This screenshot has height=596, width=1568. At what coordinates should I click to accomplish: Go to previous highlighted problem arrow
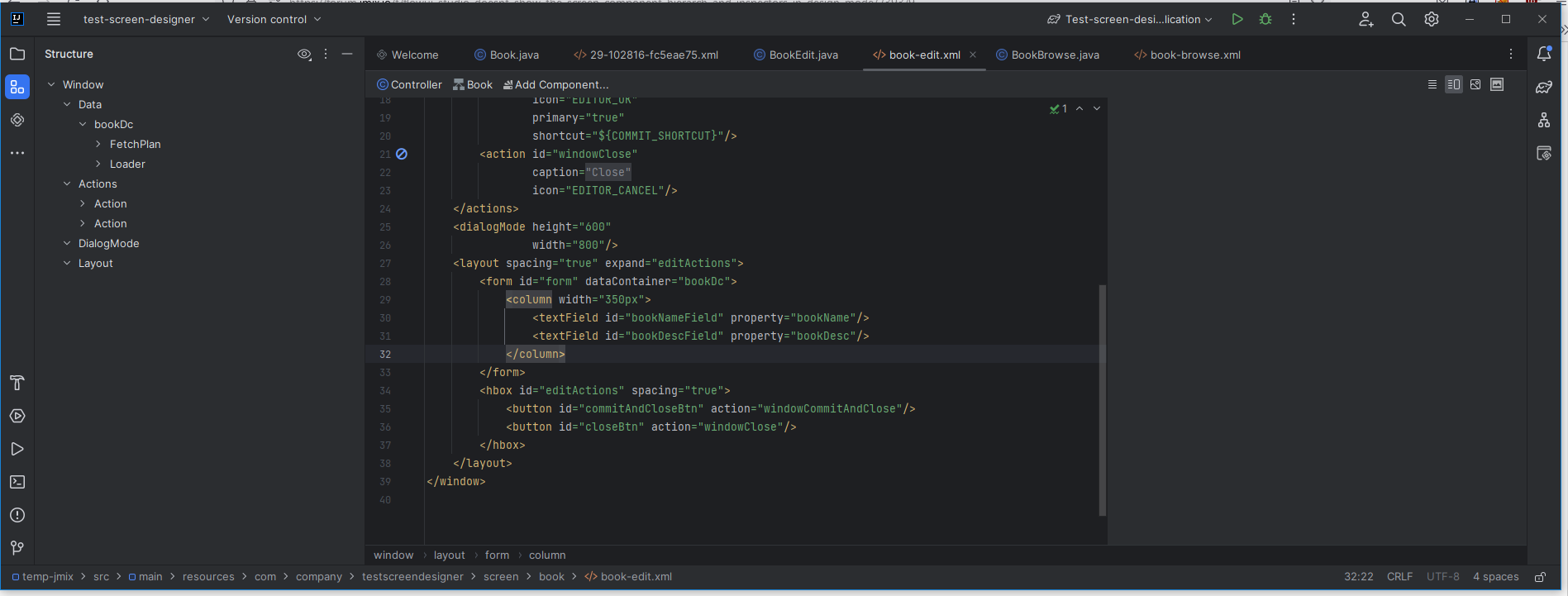click(x=1079, y=108)
